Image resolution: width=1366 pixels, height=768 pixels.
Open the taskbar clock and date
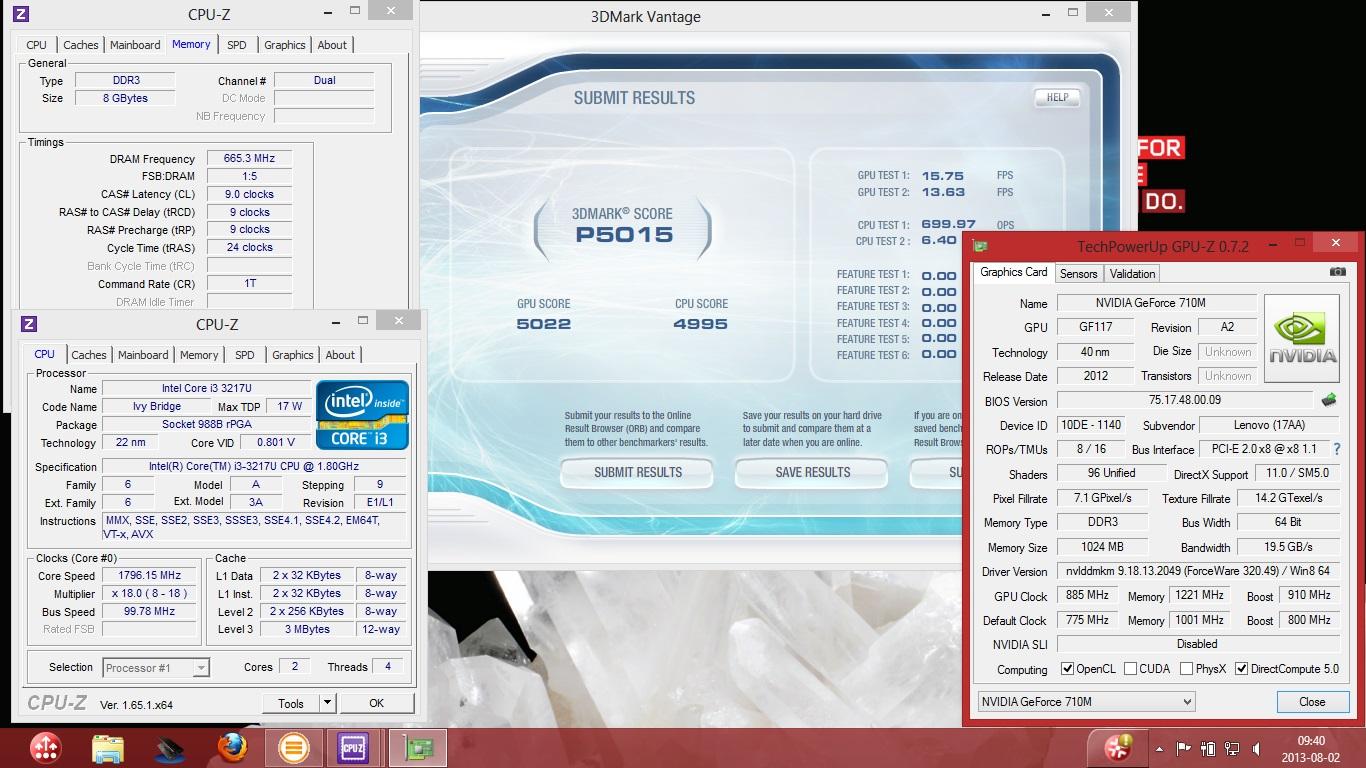tap(1310, 748)
